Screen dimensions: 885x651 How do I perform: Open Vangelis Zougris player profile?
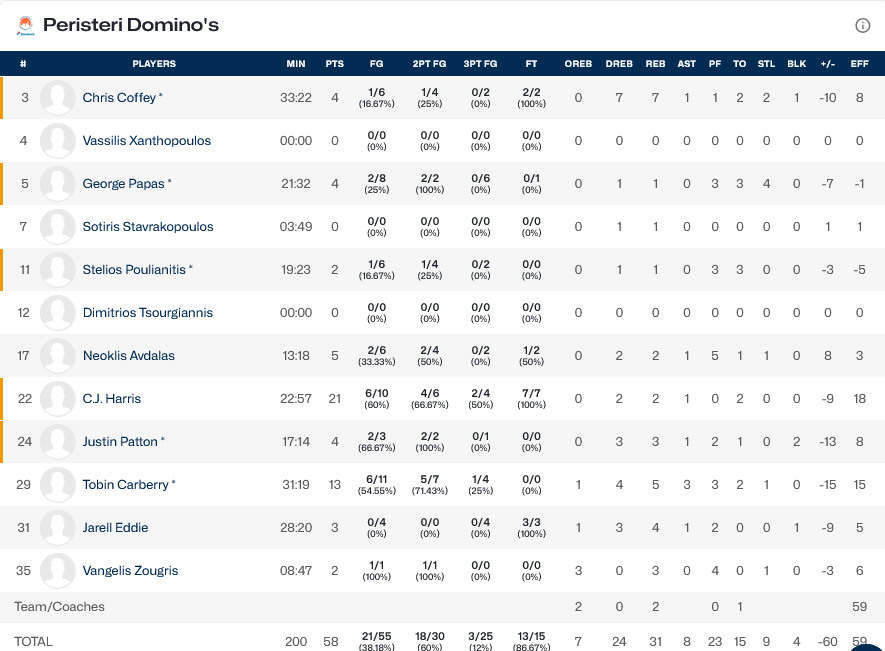(x=130, y=571)
